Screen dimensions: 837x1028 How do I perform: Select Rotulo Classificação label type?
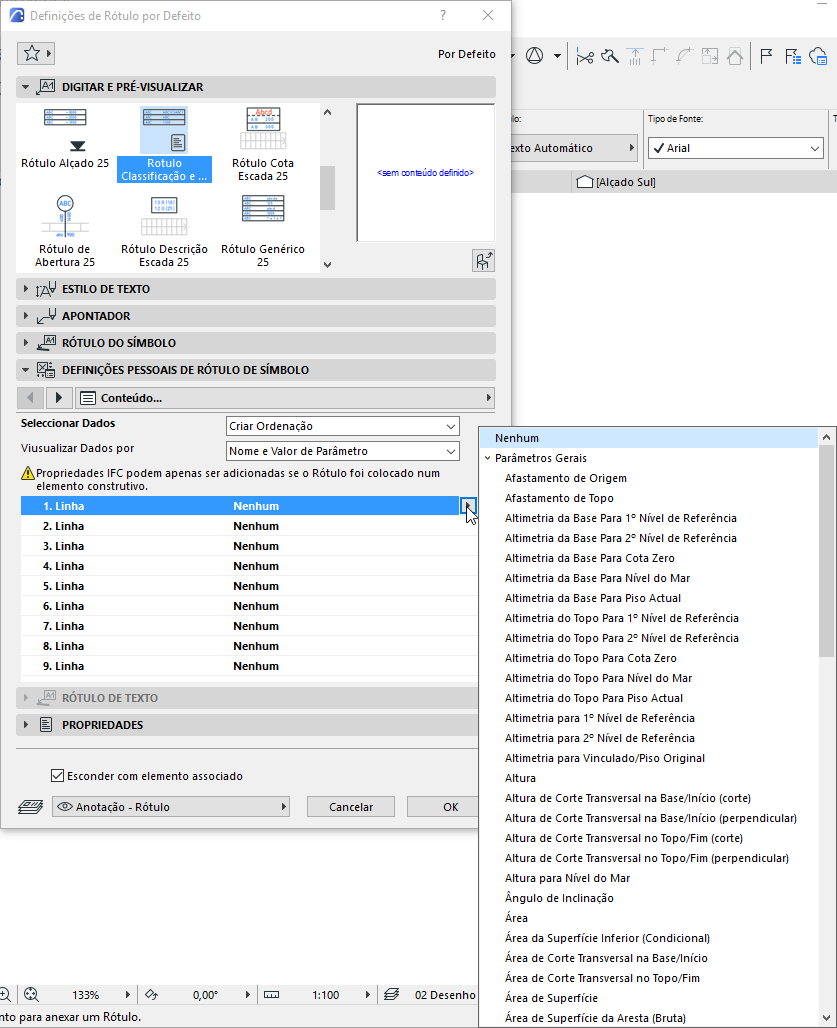164,144
